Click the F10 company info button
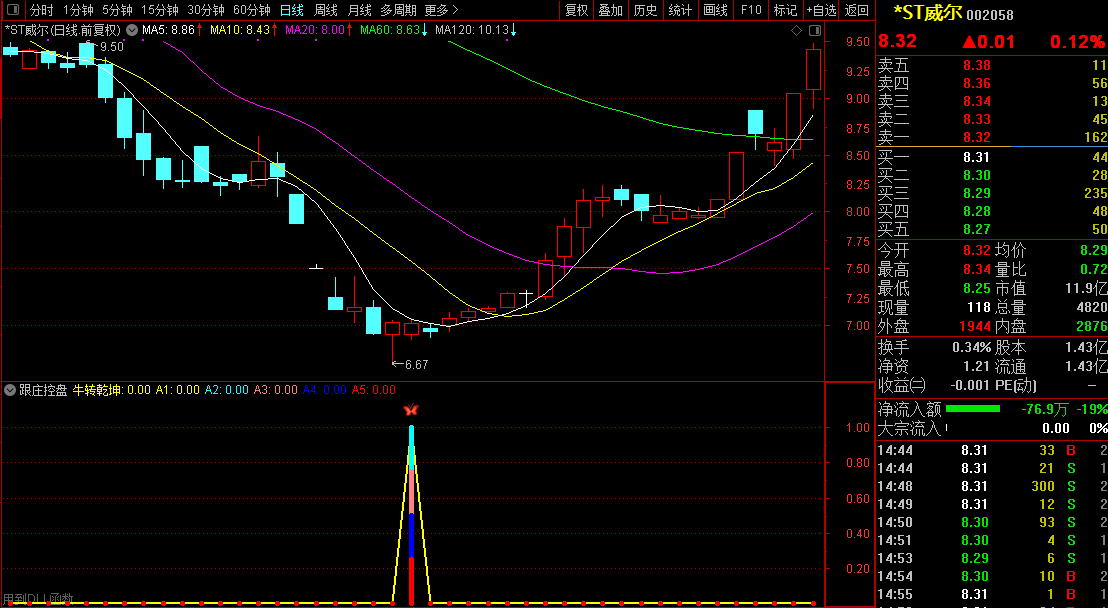Screen dimensions: 1108x608 click(751, 10)
